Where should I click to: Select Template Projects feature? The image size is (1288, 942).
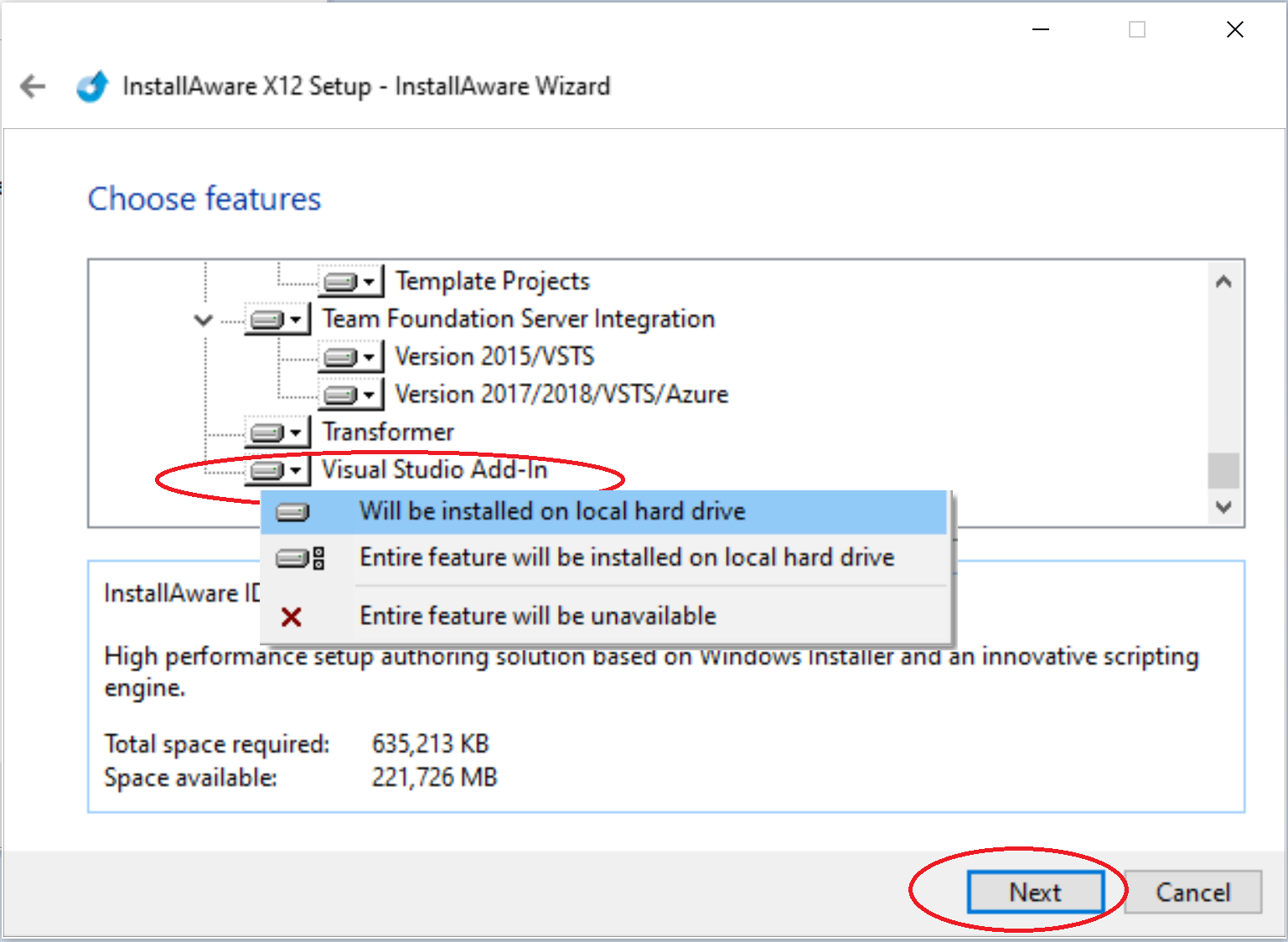tap(493, 281)
